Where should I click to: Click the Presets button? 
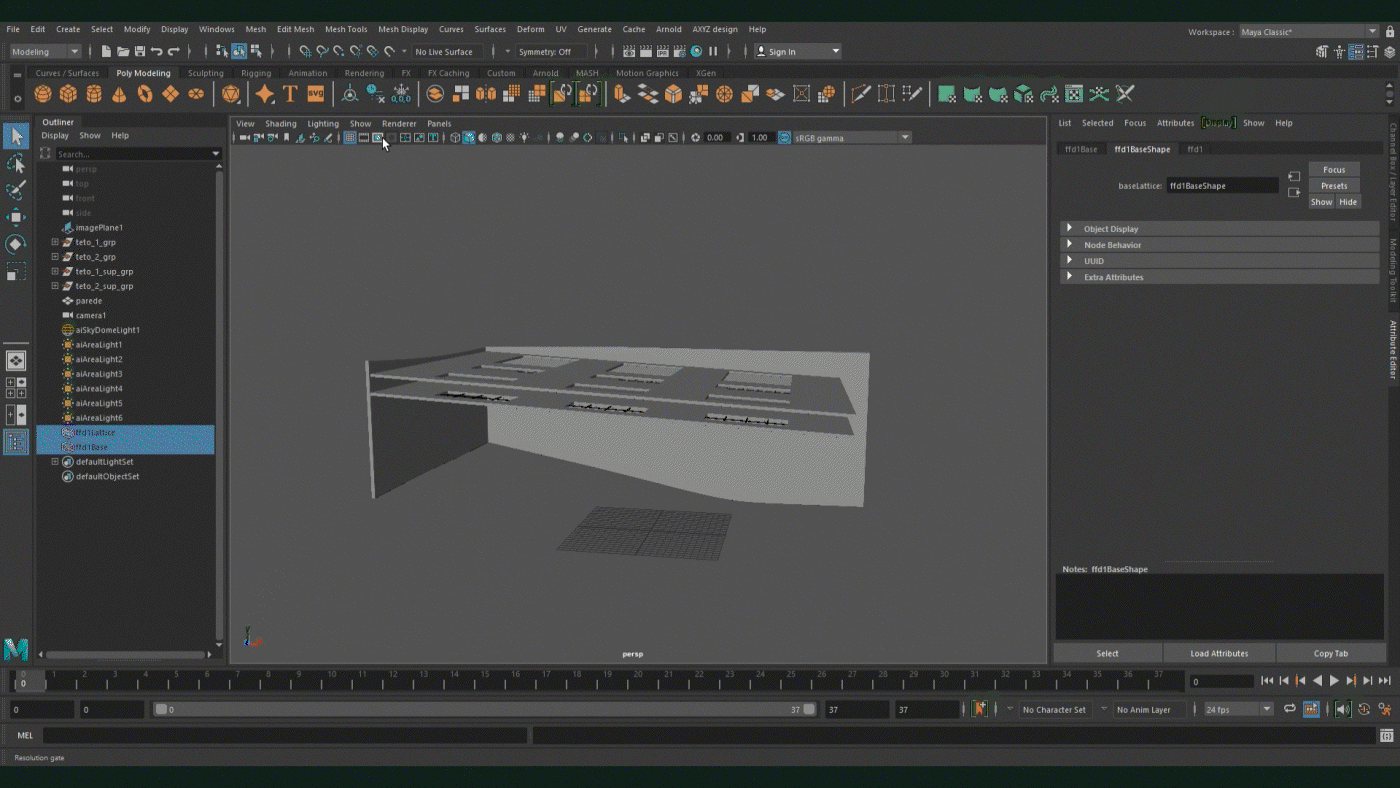1334,186
